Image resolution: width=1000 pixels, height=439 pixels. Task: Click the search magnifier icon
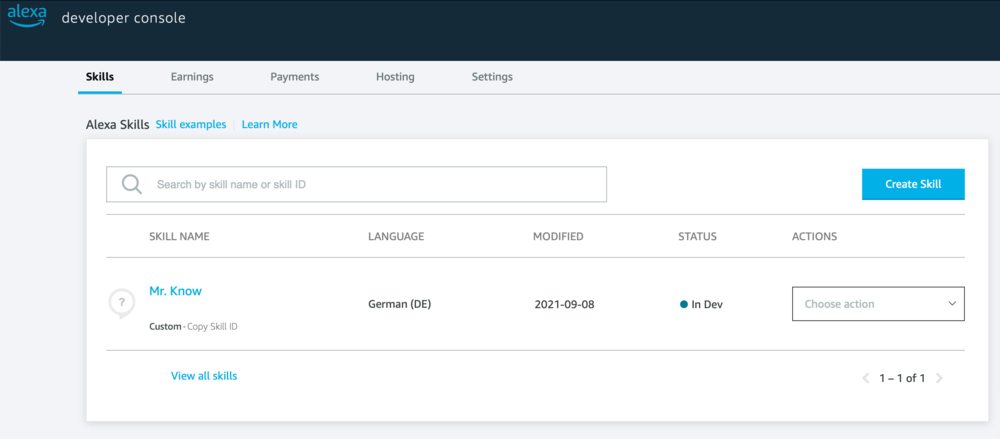(131, 184)
